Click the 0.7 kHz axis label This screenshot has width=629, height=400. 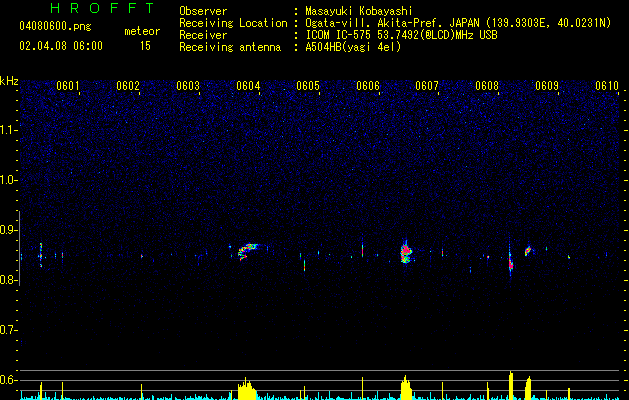click(x=8, y=330)
